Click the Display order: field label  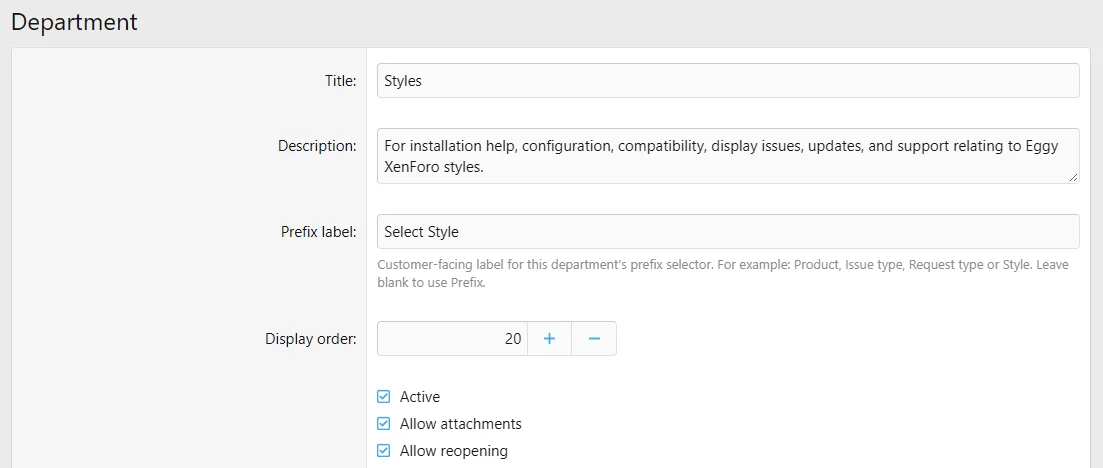(311, 339)
